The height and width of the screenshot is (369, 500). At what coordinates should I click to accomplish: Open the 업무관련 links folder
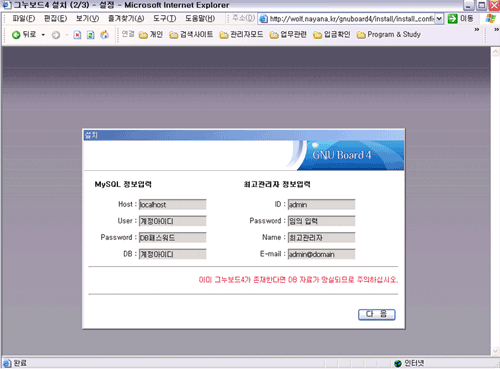pyautogui.click(x=288, y=35)
